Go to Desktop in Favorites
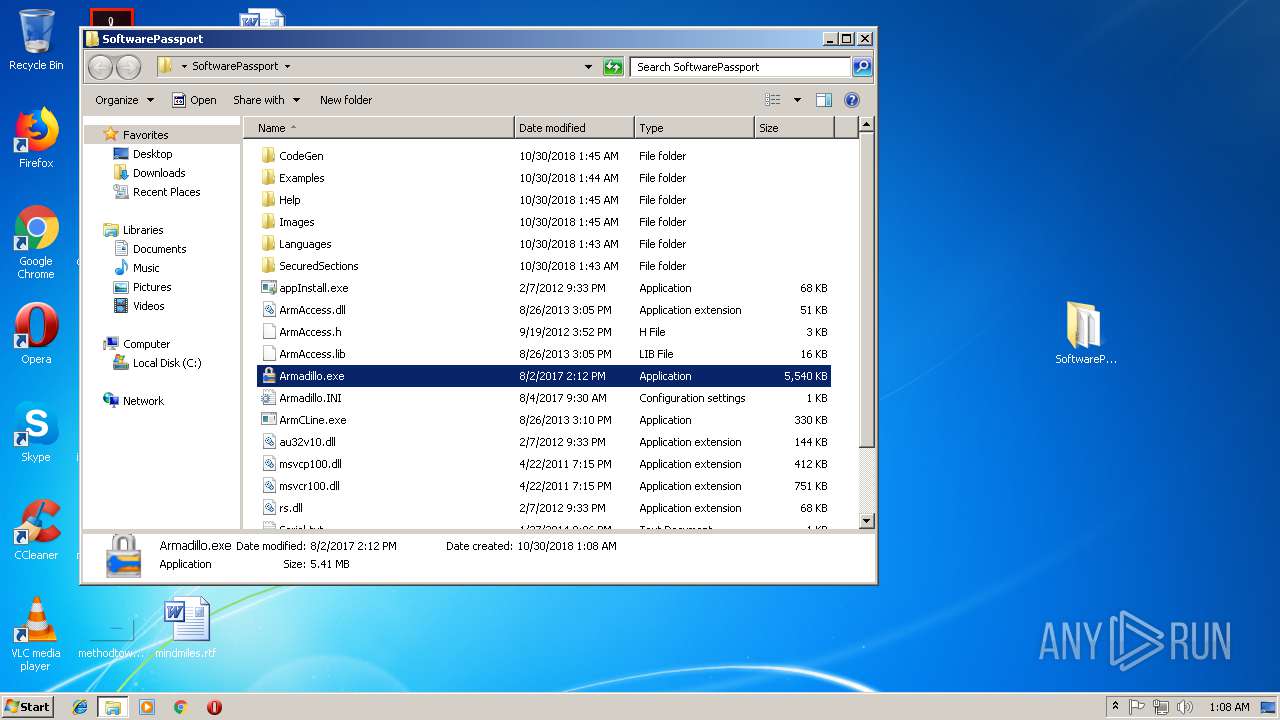 152,154
